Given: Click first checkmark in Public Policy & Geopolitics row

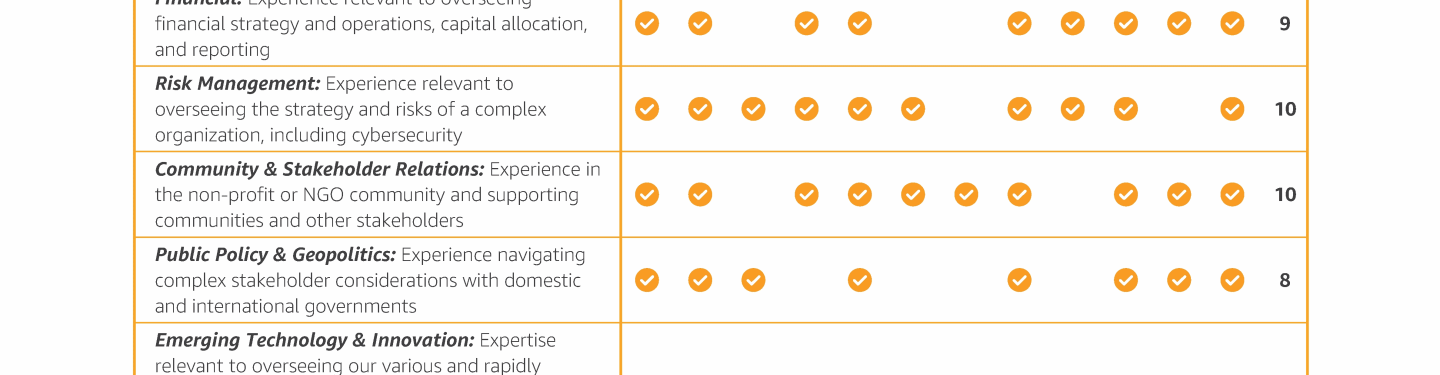Looking at the screenshot, I should (x=647, y=280).
